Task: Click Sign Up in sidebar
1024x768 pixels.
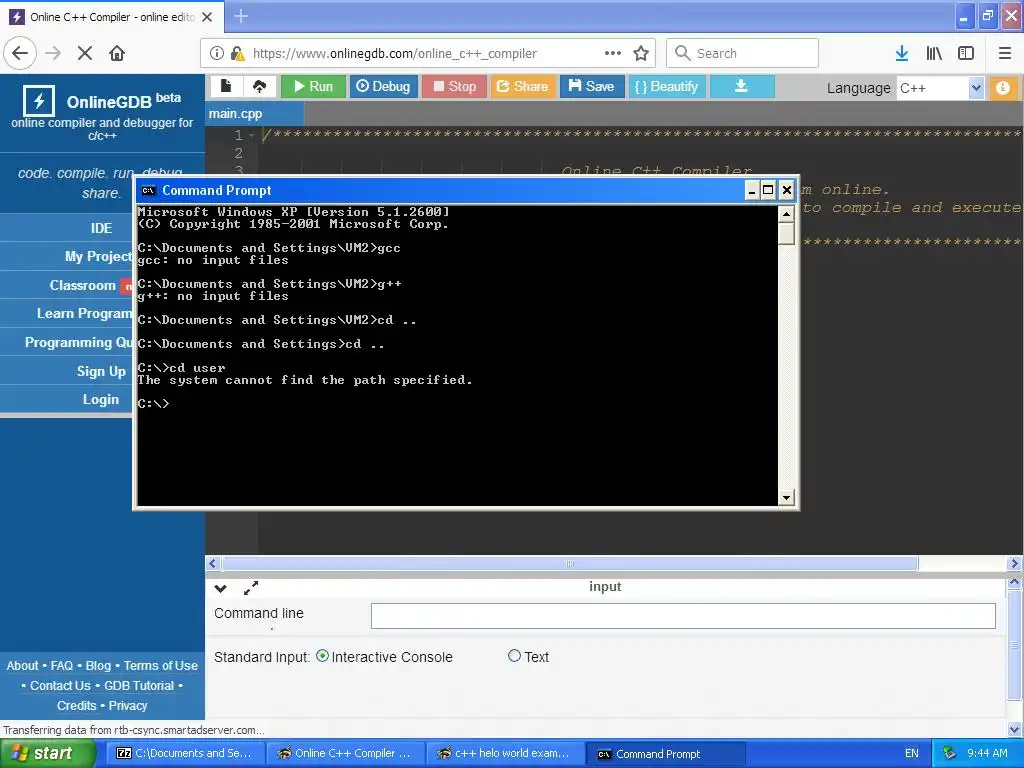Action: (101, 371)
